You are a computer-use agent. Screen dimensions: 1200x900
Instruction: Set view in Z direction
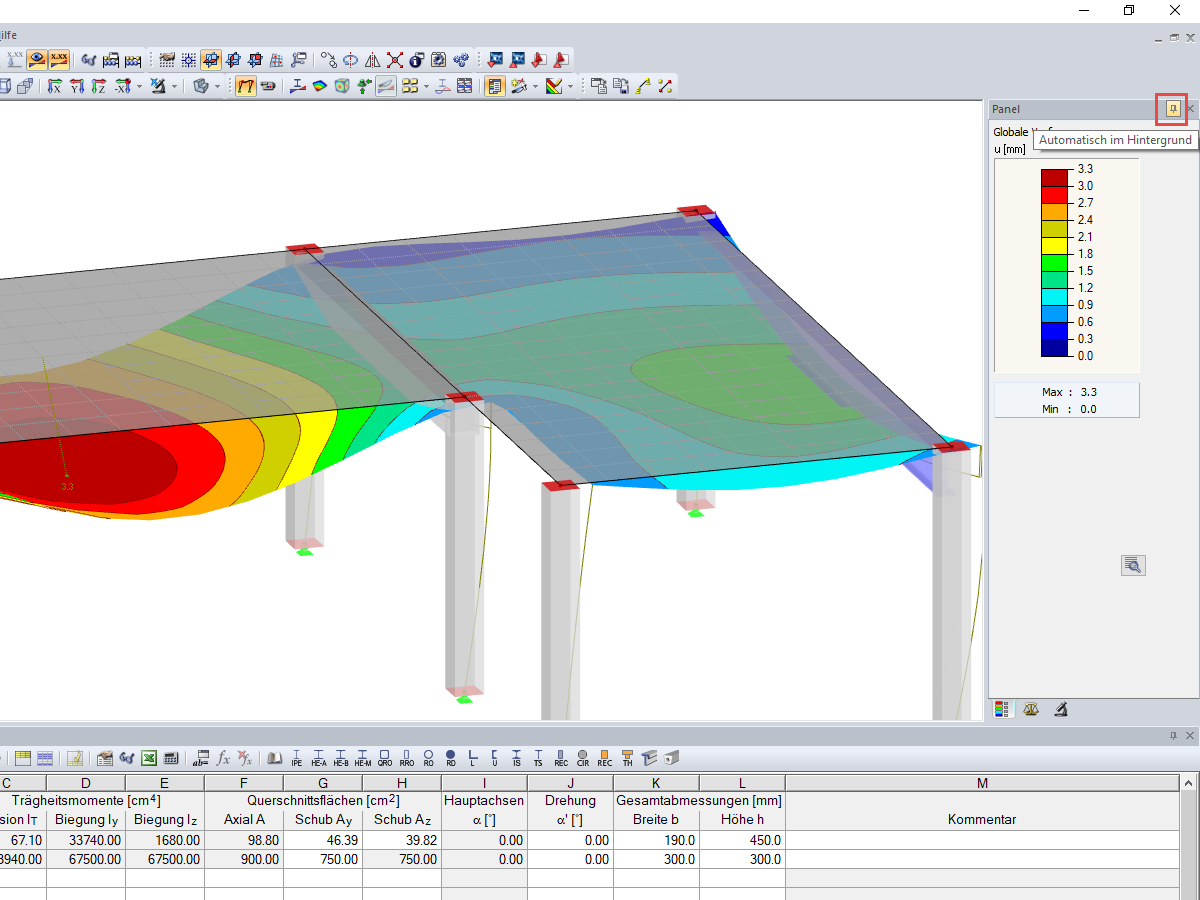[99, 86]
